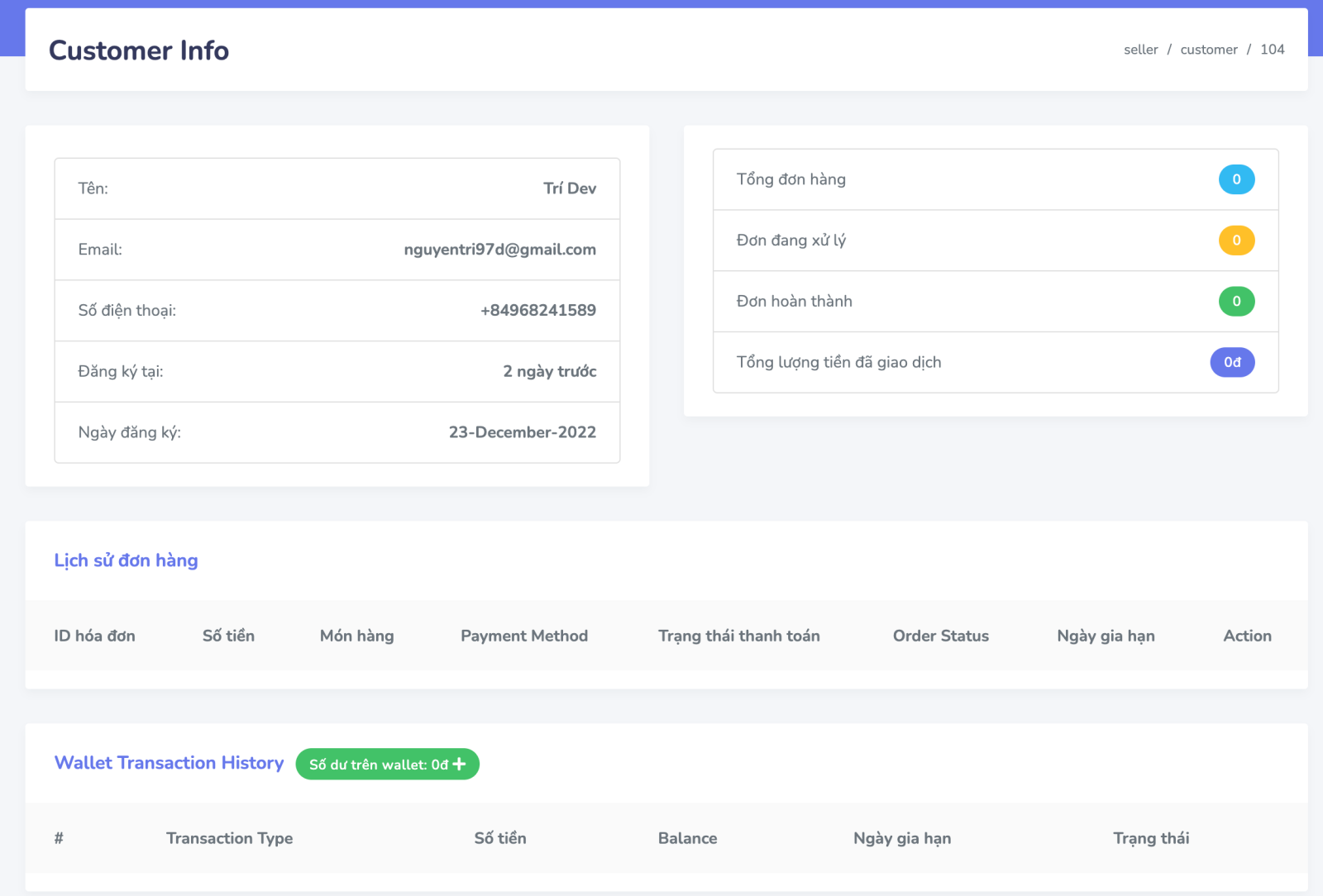Click the 104 breadcrumb item
1323x896 pixels.
coord(1272,50)
